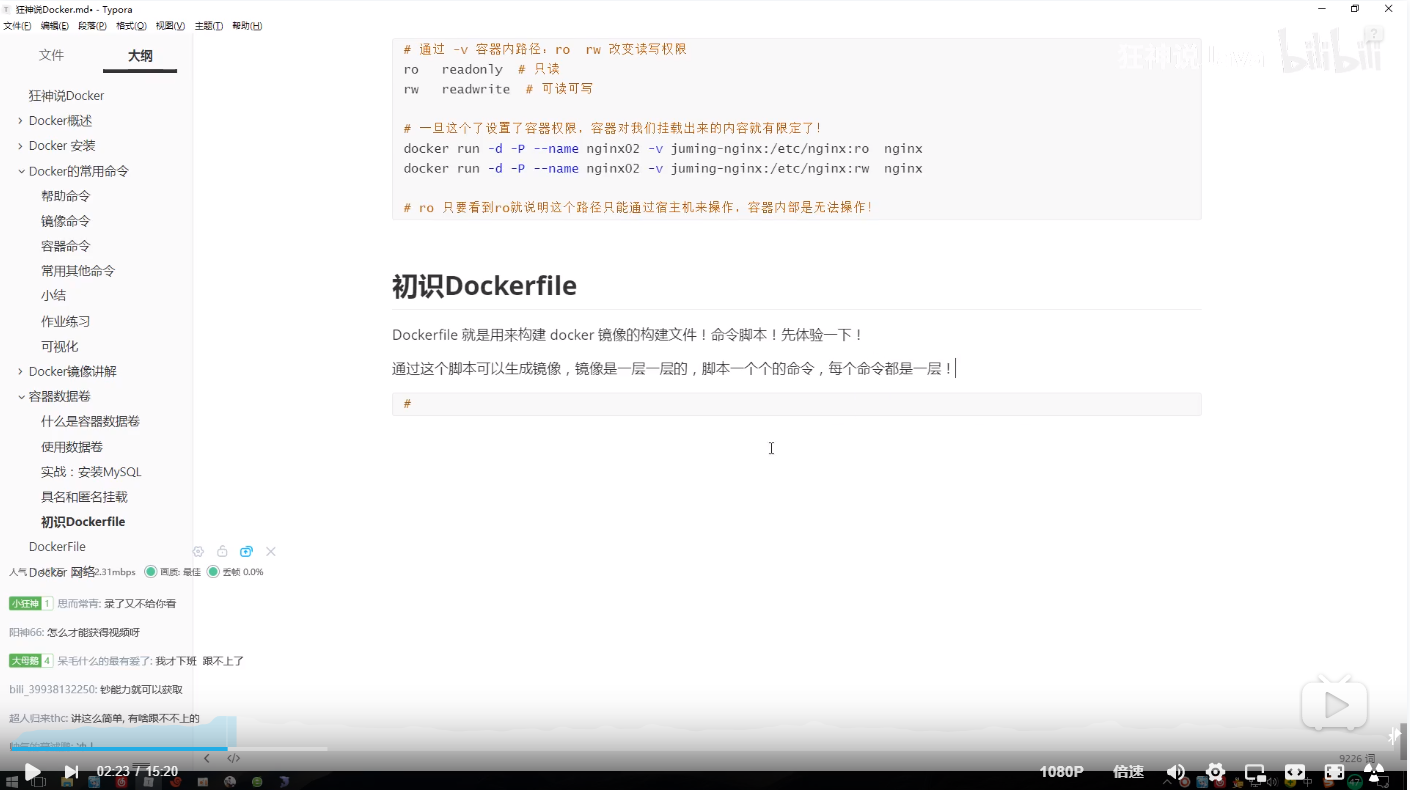
Task: Click username 超人归来thc in chat
Action: pyautogui.click(x=38, y=718)
